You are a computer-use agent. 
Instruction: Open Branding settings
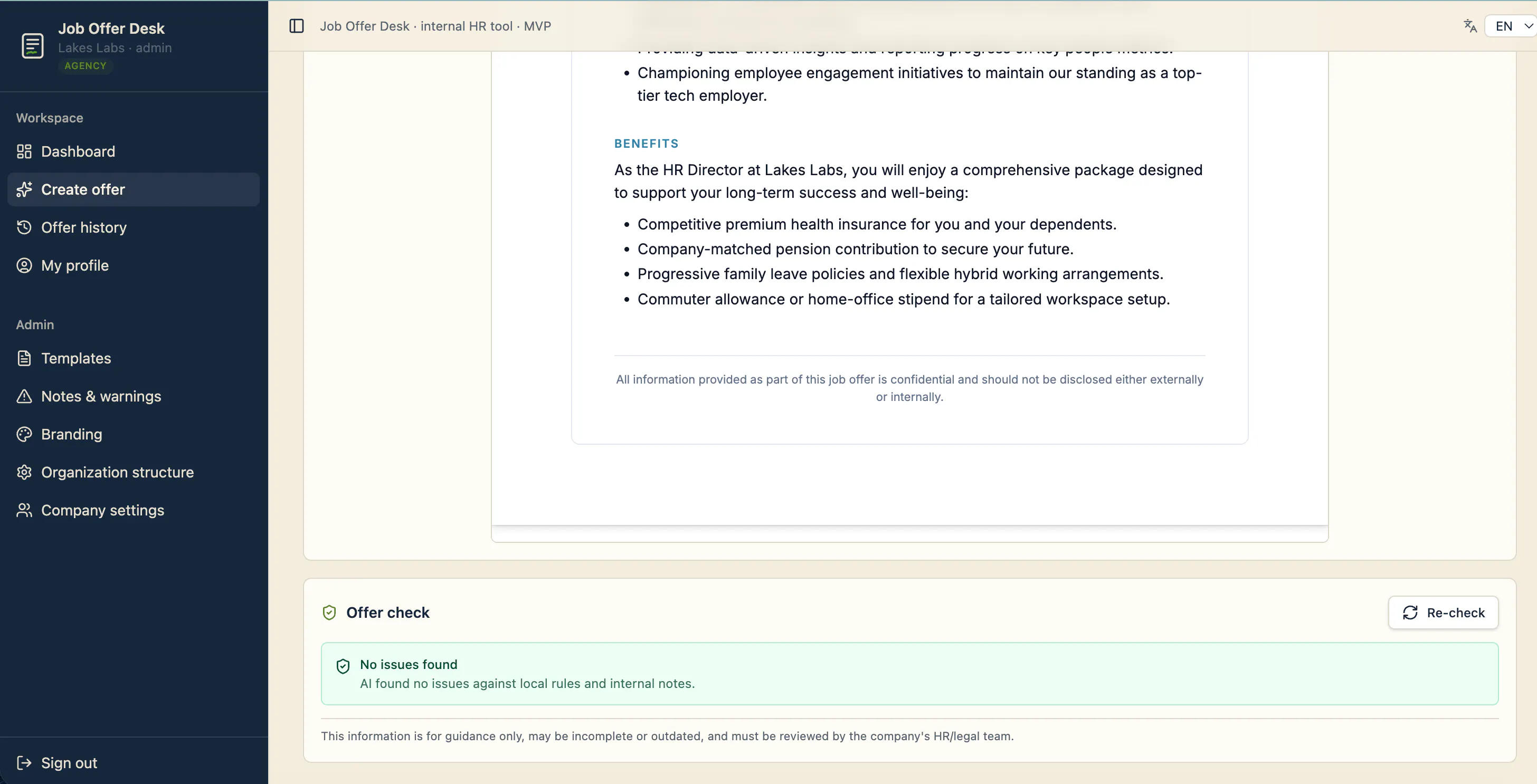tap(134, 435)
